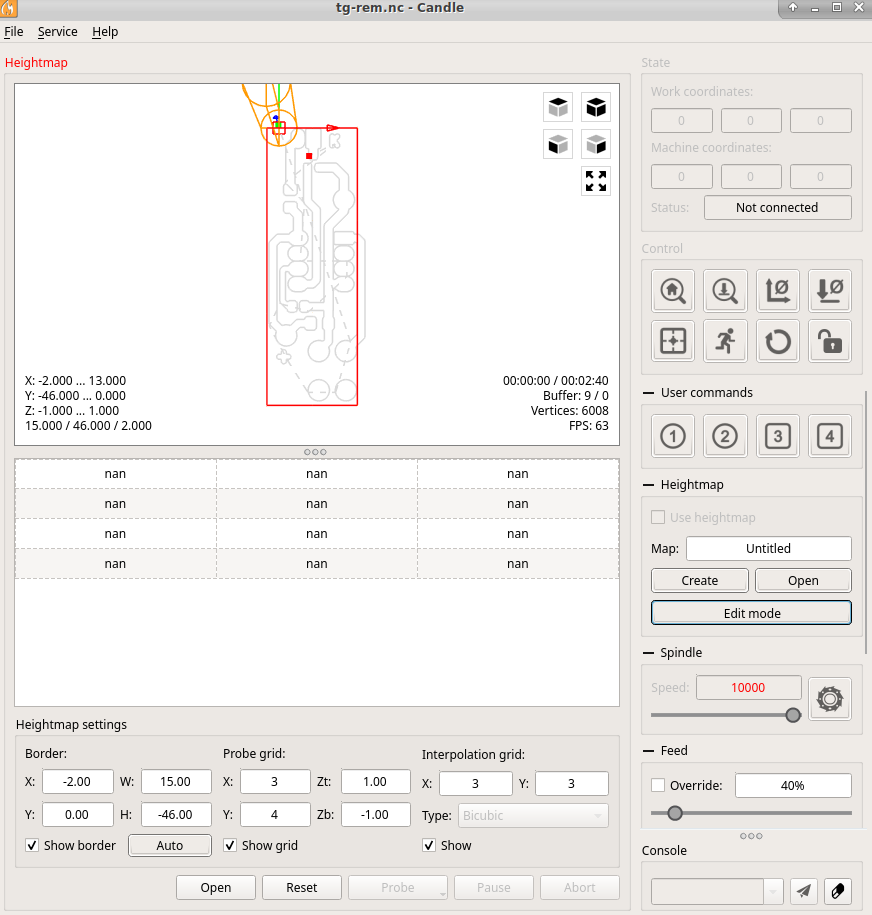Select the isometric view cube icon
The width and height of the screenshot is (872, 915).
pyautogui.click(x=596, y=107)
